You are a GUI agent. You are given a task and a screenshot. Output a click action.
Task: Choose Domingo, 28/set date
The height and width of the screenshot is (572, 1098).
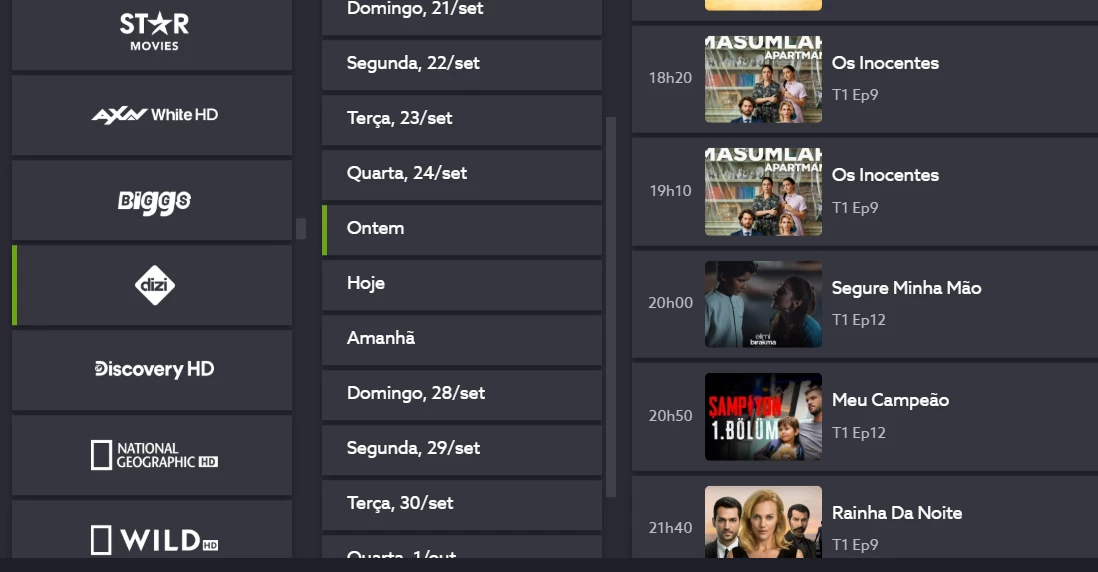tap(461, 394)
